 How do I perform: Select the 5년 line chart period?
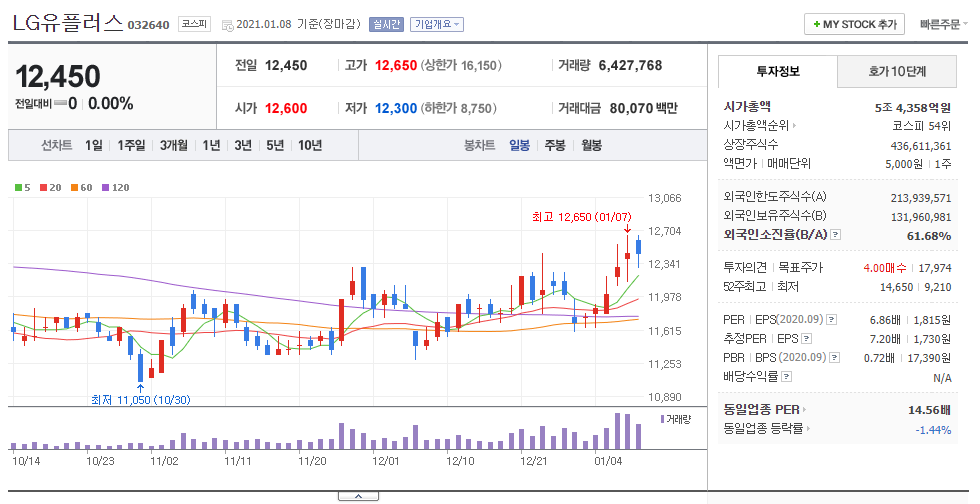[x=275, y=145]
